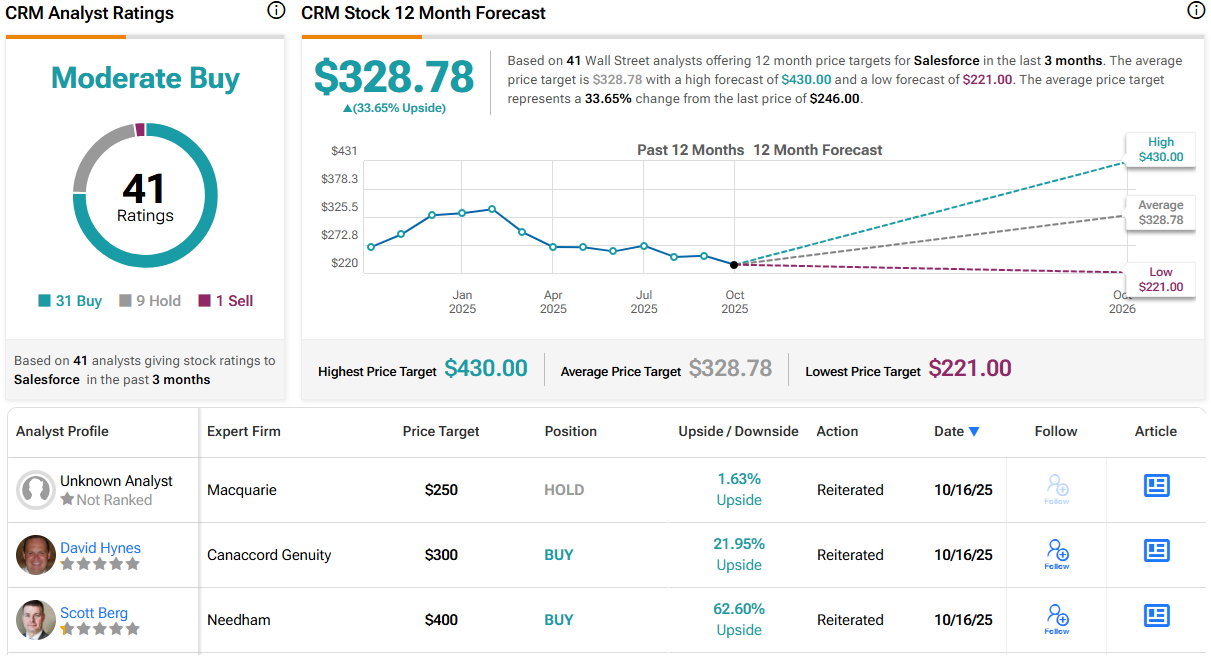Toggle the 9 Hold legend item
The width and height of the screenshot is (1211, 657).
coord(150,301)
